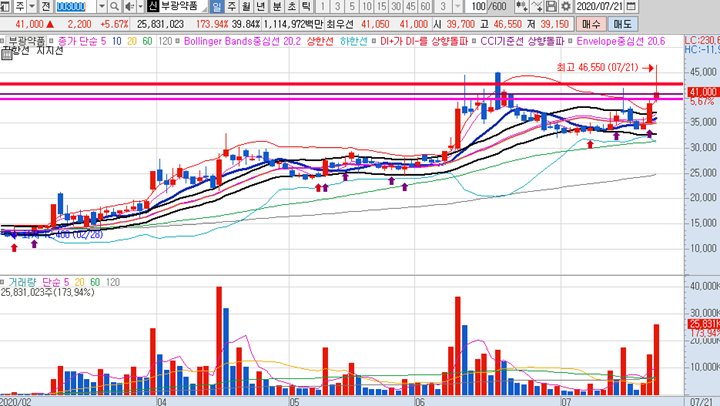Click the CCI기준선 상향돌파 legend
Viewport: 720px width, 406px height.
click(522, 41)
